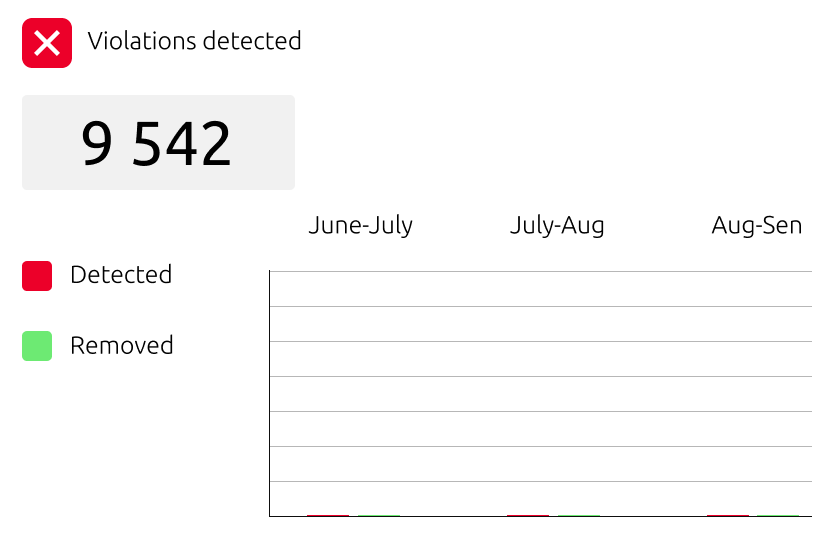Click the 9 542 violations counter box
829x547 pixels.
click(x=158, y=142)
